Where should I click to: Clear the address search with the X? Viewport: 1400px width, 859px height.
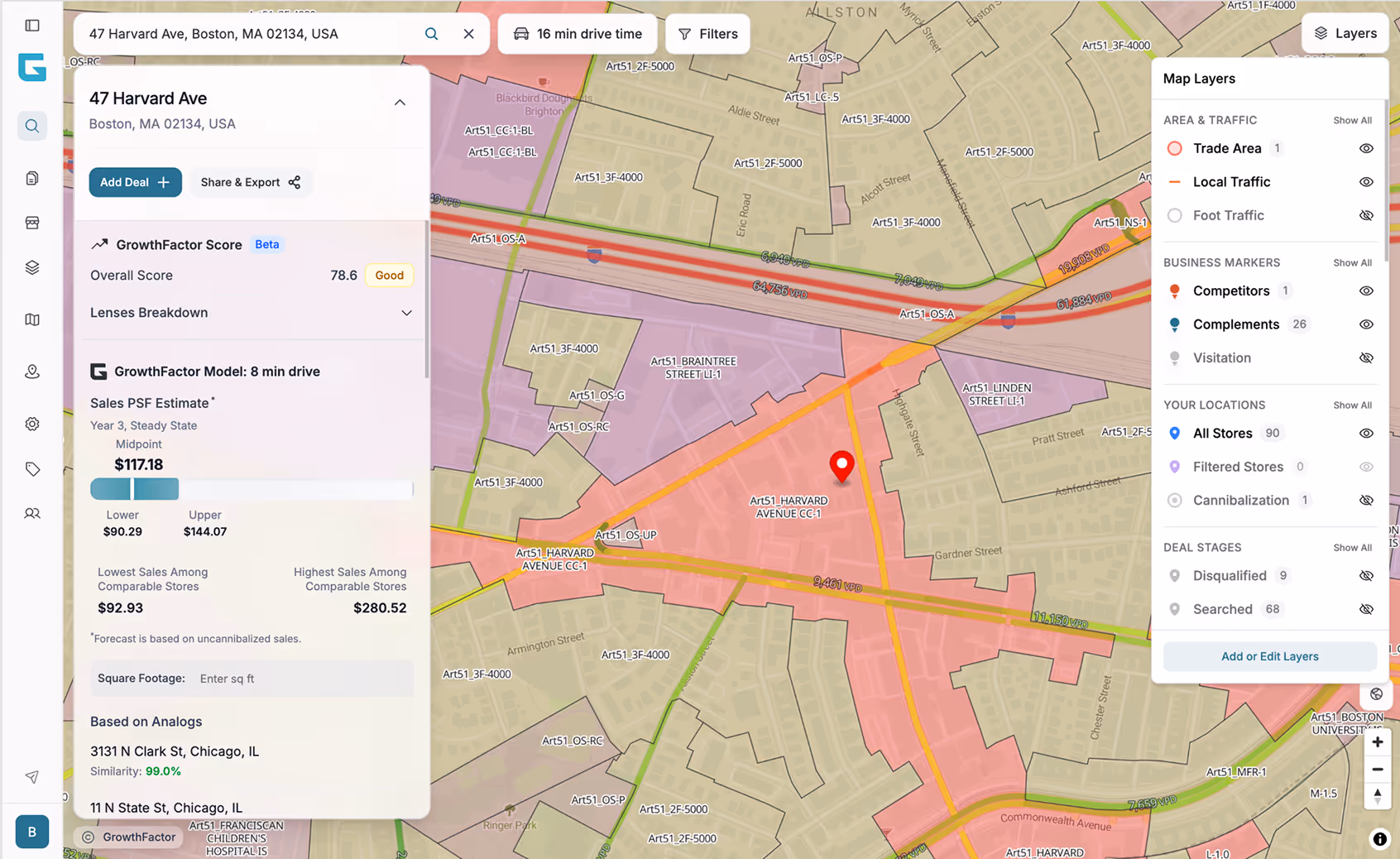(x=469, y=34)
